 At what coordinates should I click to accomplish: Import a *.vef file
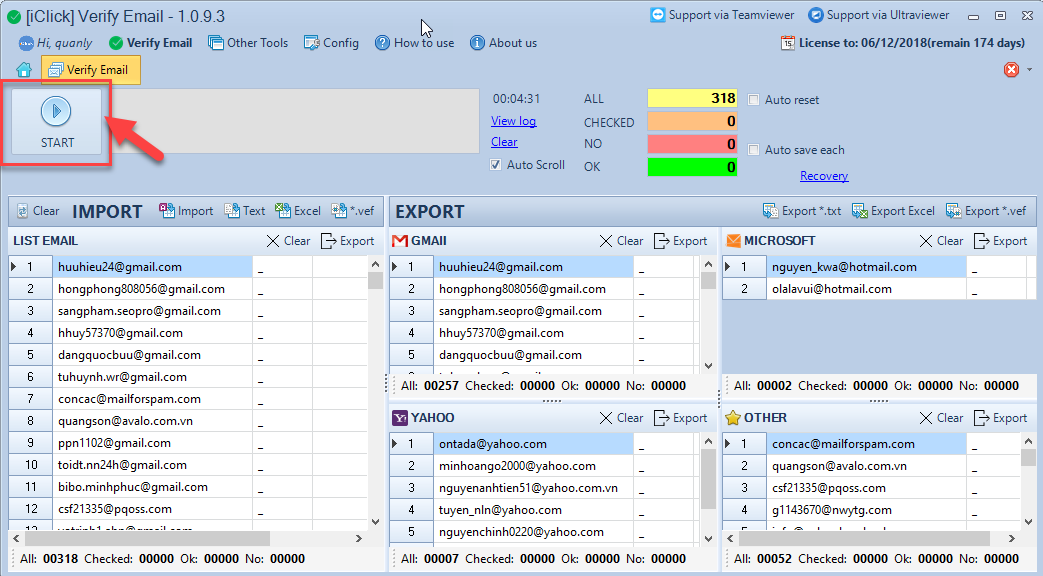(x=353, y=211)
